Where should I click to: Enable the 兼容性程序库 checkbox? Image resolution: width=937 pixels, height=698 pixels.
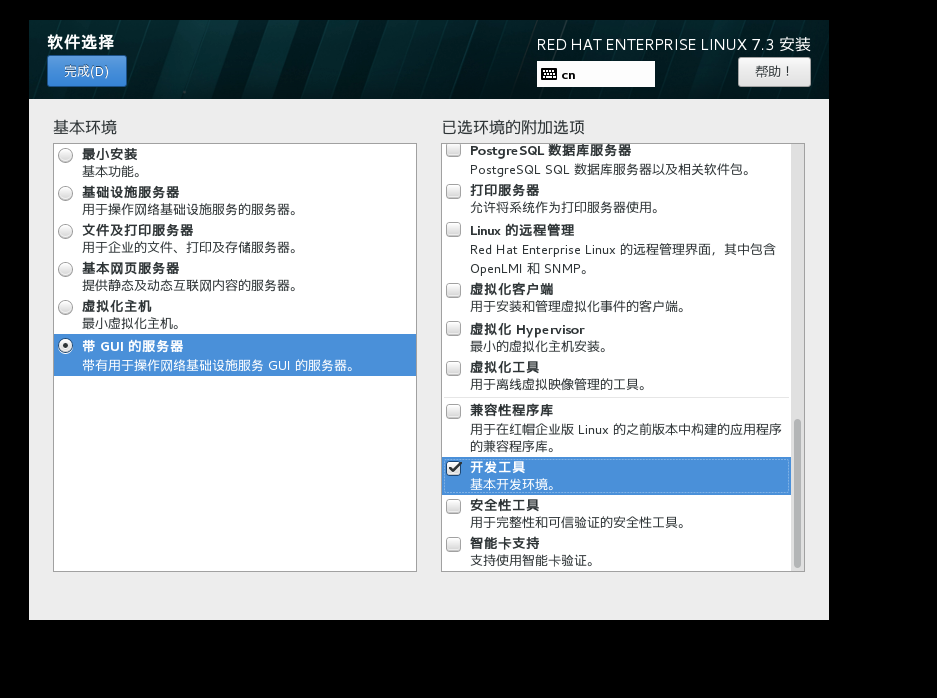454,411
